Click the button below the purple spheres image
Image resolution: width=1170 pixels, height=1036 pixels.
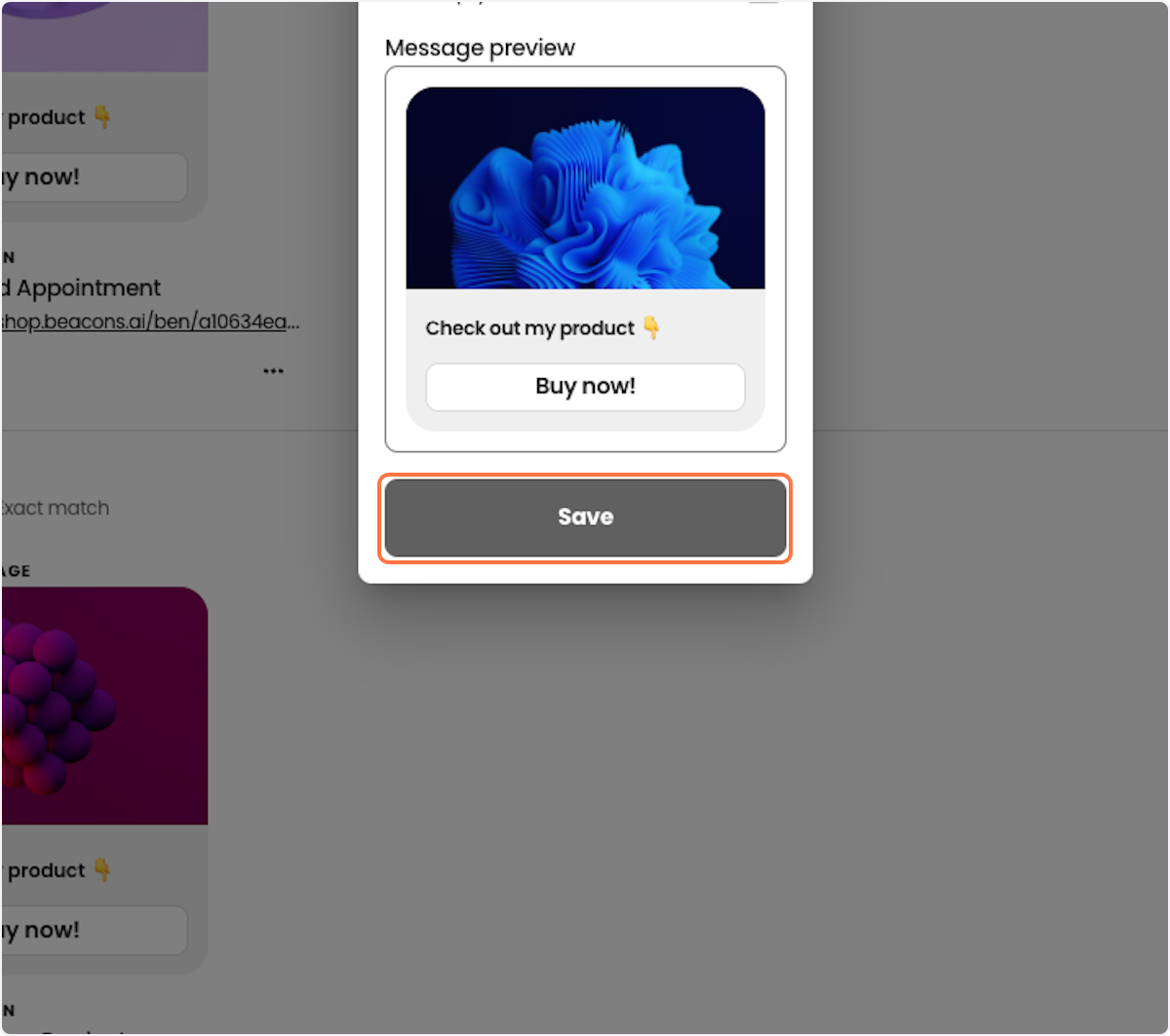pos(94,931)
